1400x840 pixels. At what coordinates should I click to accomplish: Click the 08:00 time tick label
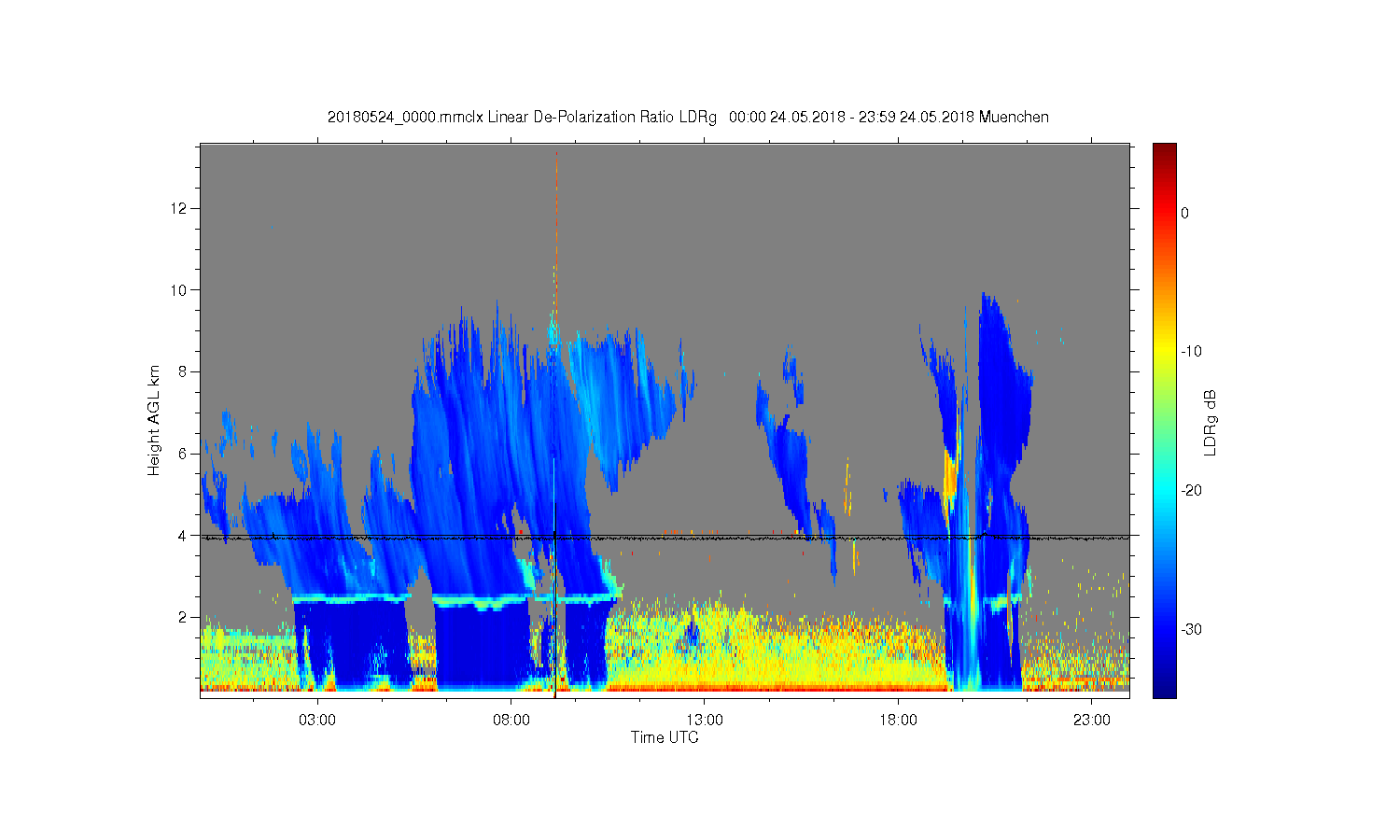tap(511, 721)
